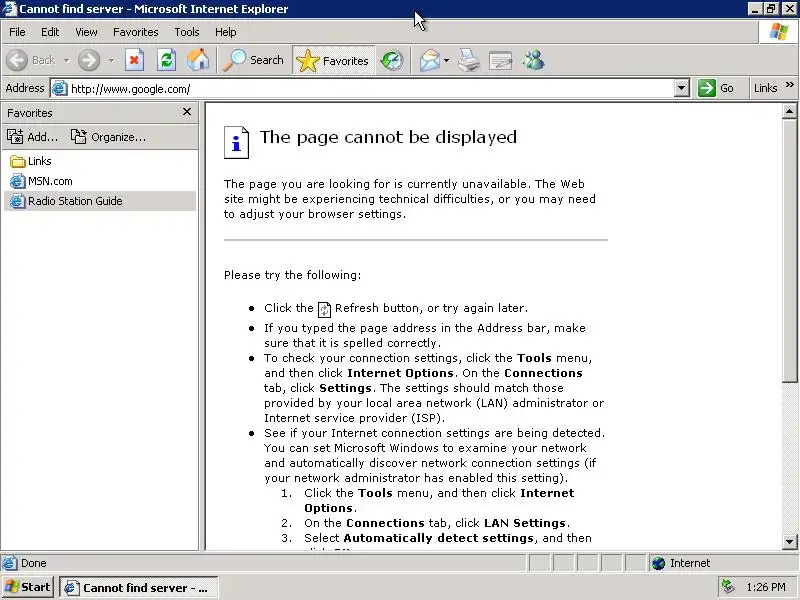Open the Help menu
Screen dimensions: 800x600
tap(226, 32)
